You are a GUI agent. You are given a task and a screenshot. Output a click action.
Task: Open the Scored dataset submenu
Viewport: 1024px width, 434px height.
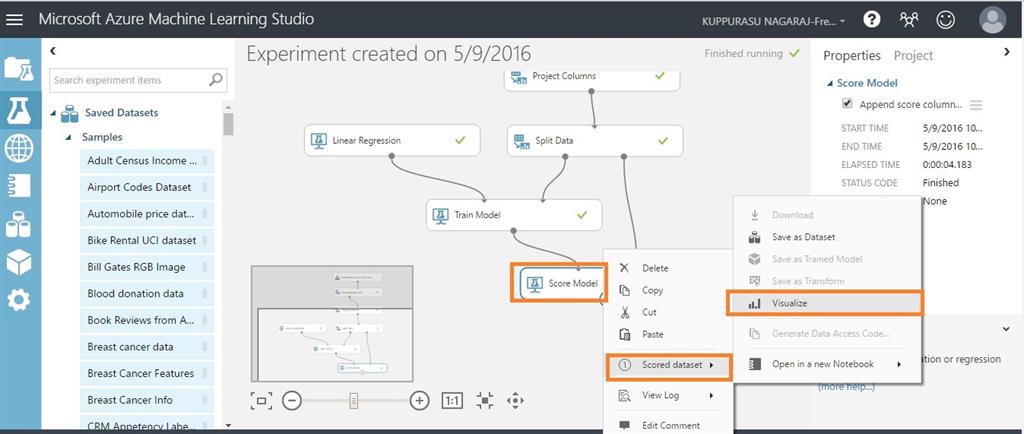pos(669,365)
